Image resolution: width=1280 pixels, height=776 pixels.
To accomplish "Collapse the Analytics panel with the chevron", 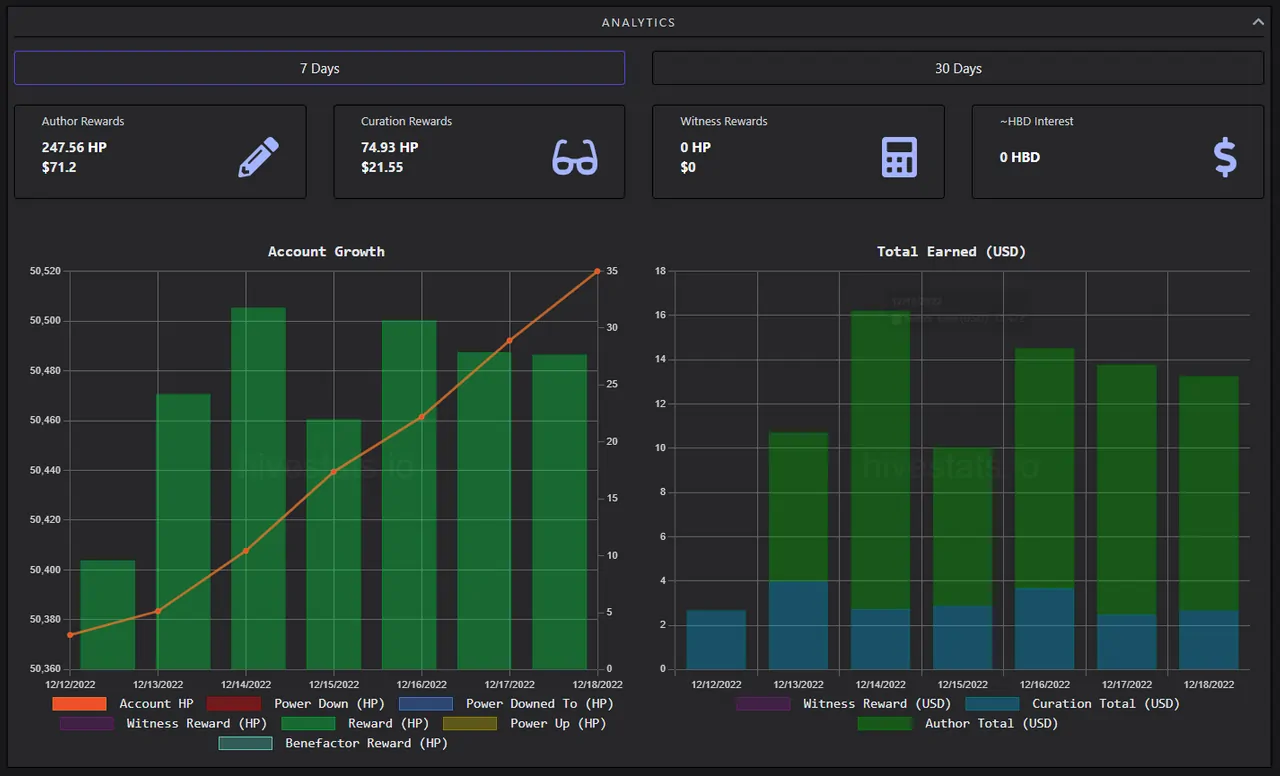I will click(x=1258, y=21).
